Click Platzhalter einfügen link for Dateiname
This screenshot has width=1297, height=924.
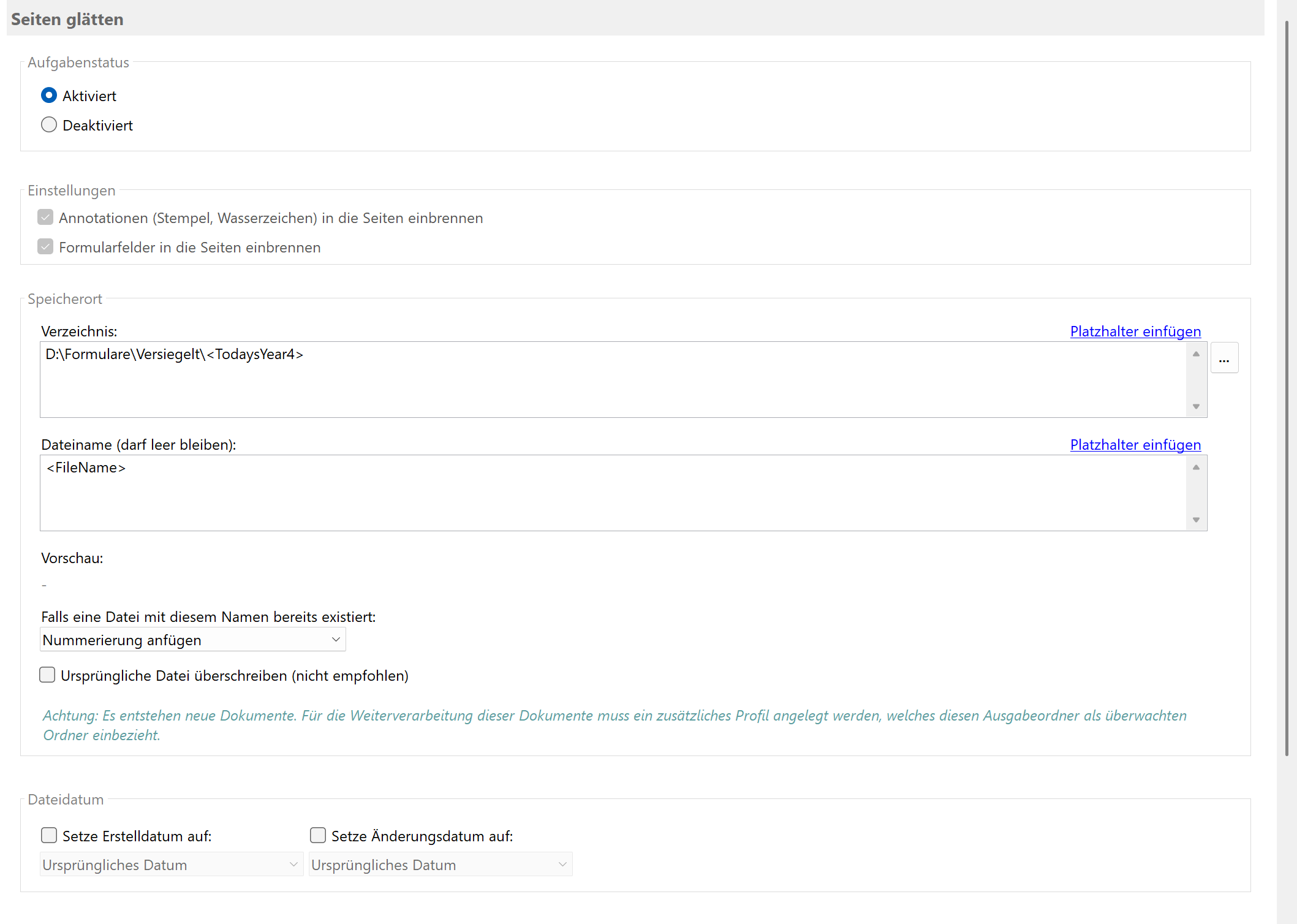click(1135, 445)
